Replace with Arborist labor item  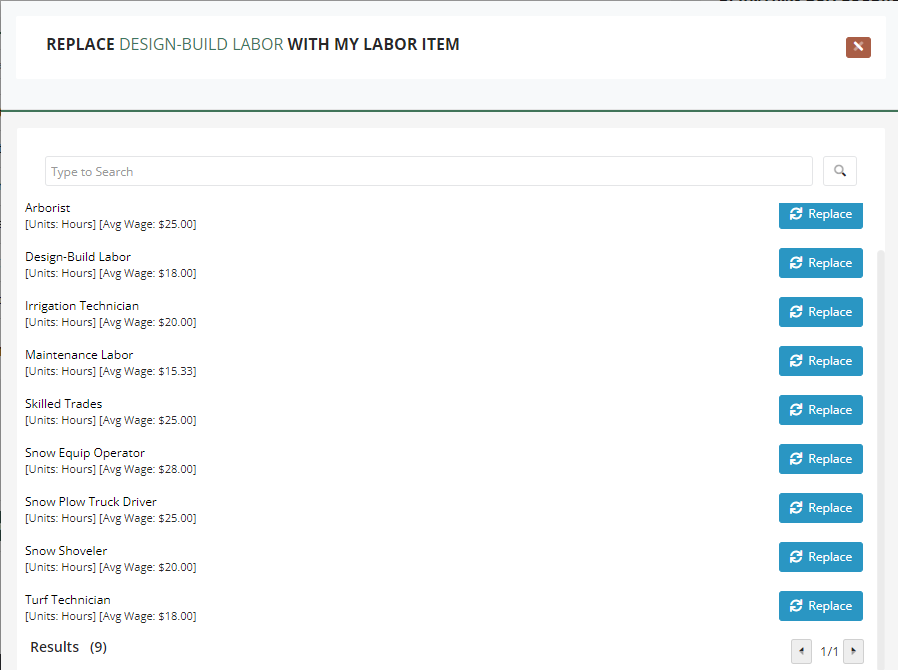(x=820, y=214)
